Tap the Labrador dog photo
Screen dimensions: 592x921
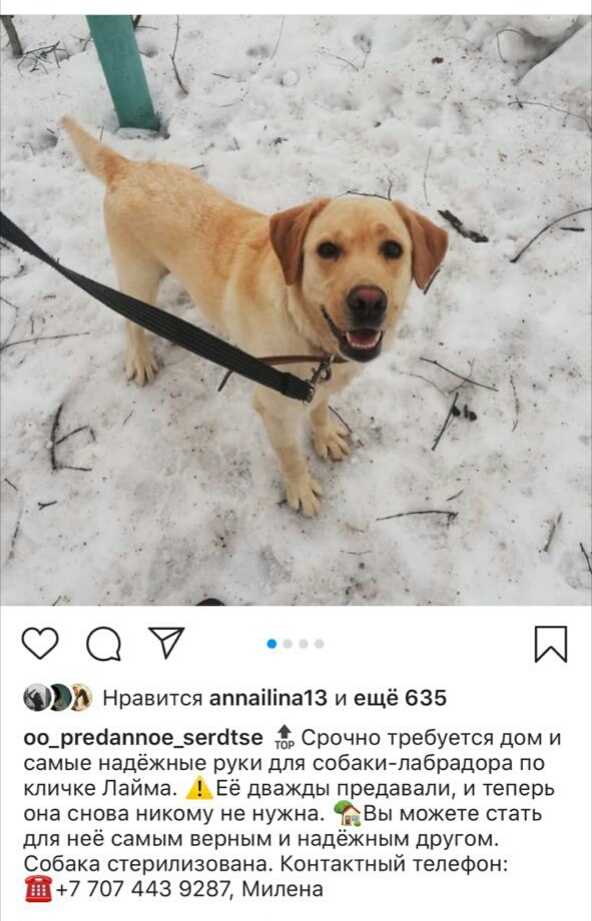click(296, 310)
